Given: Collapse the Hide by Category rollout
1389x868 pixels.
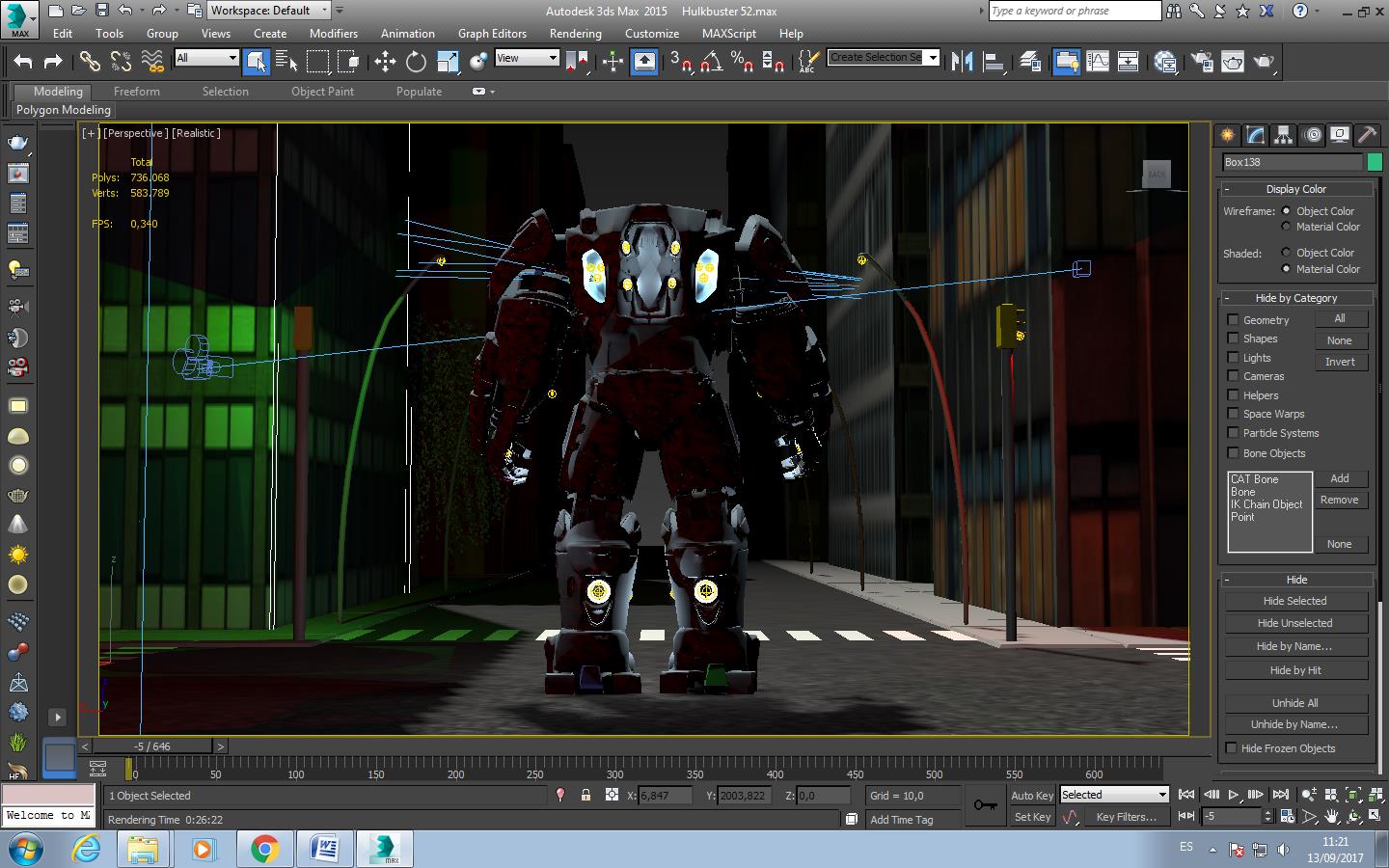Looking at the screenshot, I should click(x=1295, y=298).
